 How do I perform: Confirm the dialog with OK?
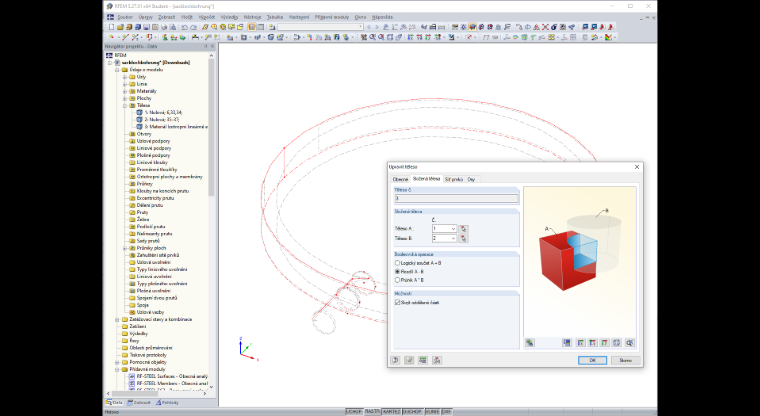[x=592, y=360]
